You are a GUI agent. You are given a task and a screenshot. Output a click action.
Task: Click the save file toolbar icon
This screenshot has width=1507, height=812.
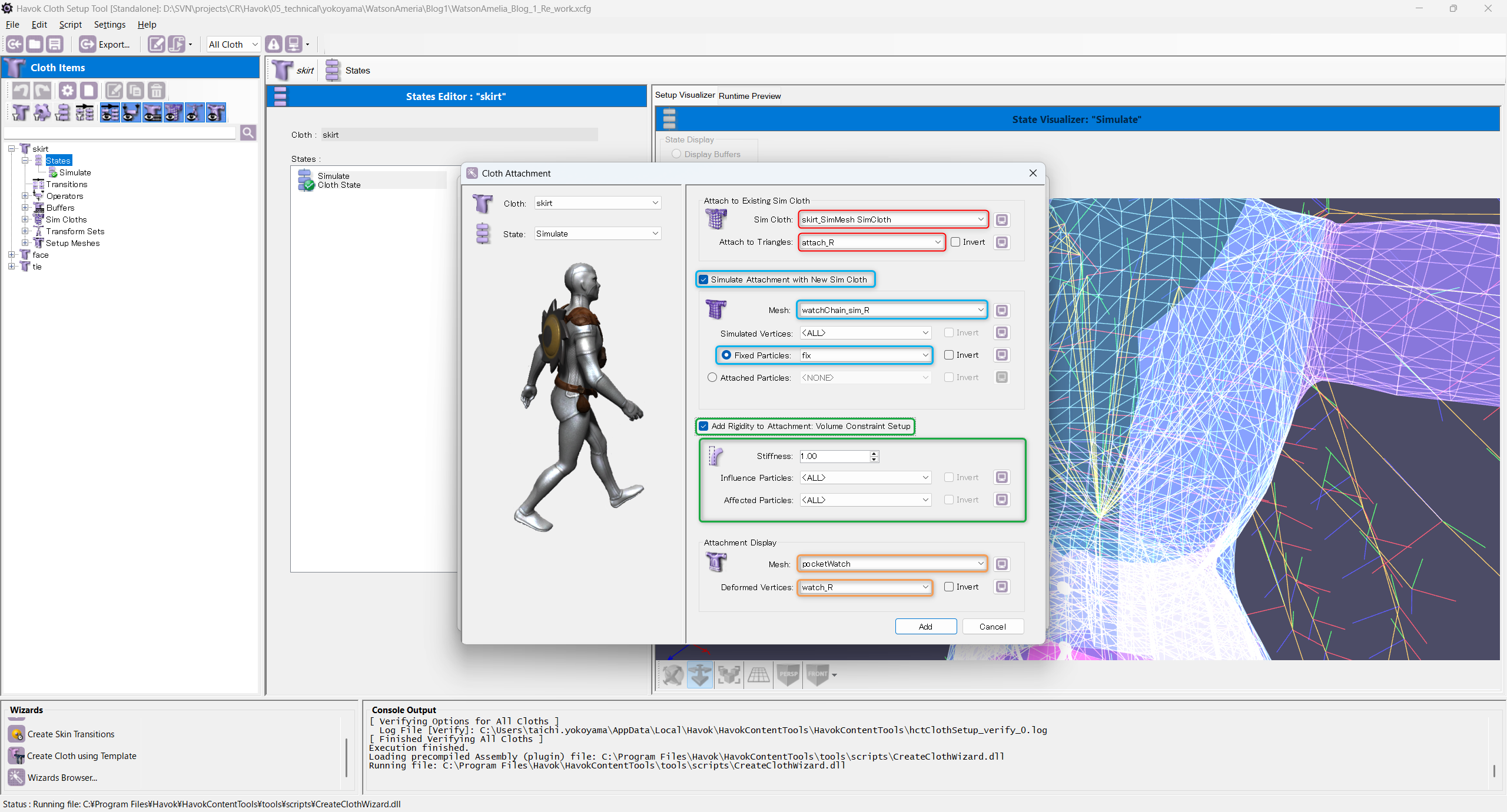55,44
